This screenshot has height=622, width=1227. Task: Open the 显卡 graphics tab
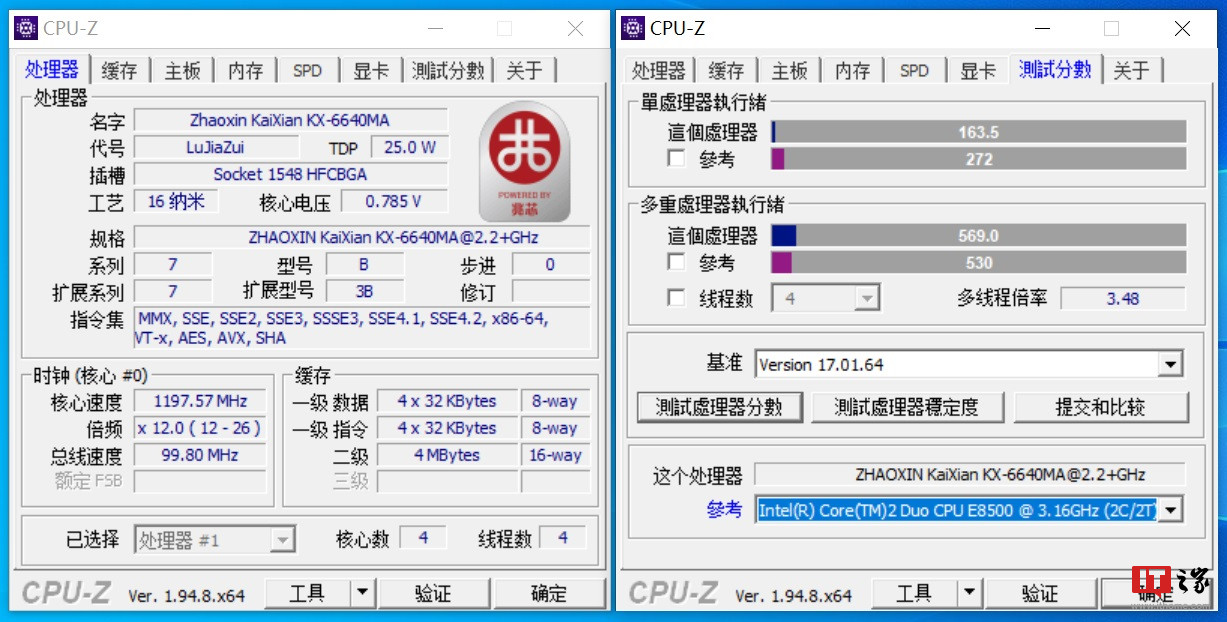tap(369, 70)
